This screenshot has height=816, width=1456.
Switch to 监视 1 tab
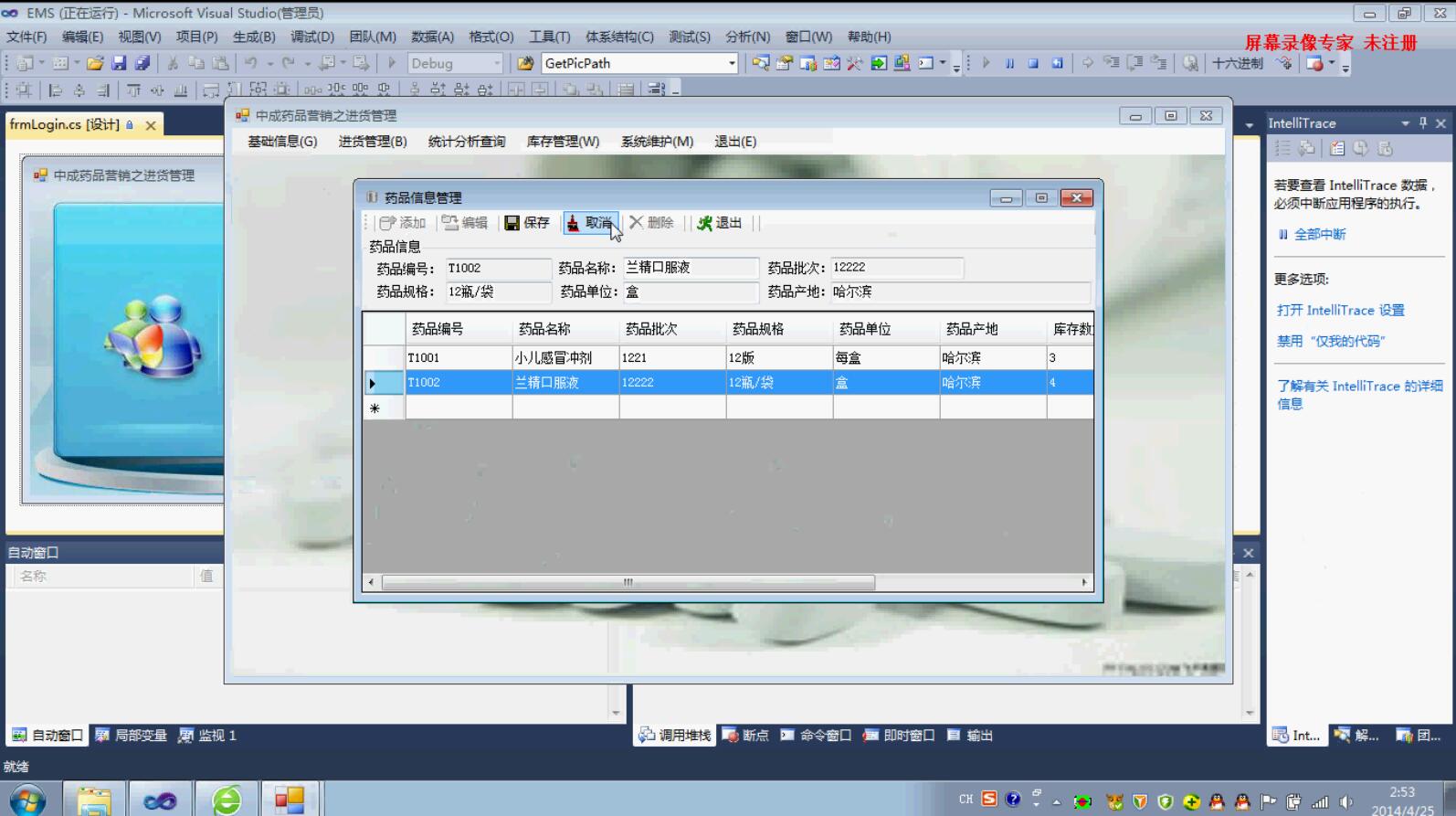click(x=207, y=736)
